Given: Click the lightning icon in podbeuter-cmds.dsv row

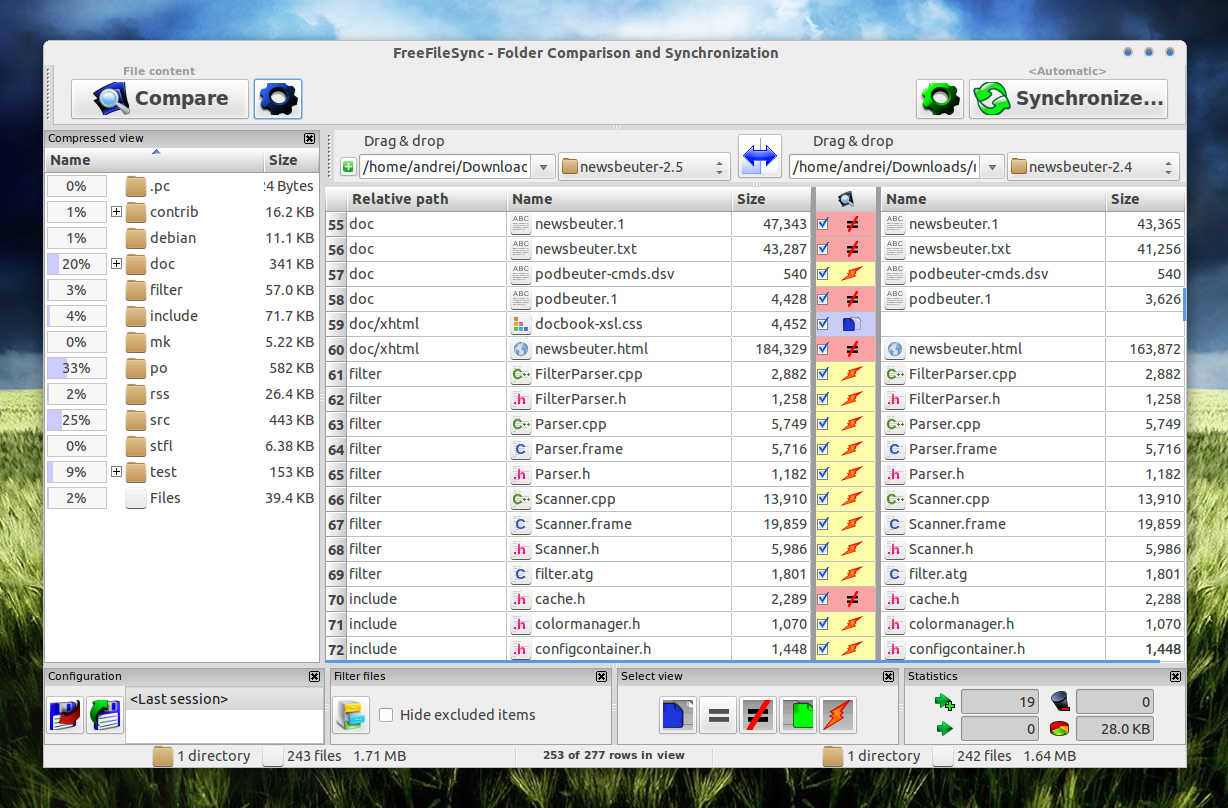Looking at the screenshot, I should [x=853, y=274].
